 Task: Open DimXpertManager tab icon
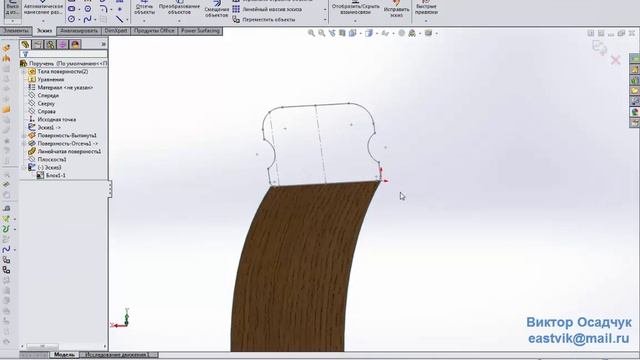(63, 44)
